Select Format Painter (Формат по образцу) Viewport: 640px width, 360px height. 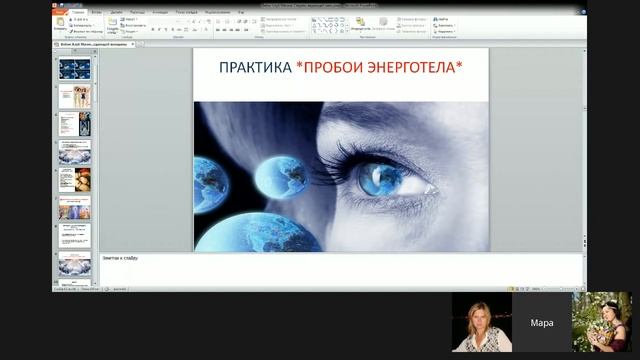click(86, 31)
